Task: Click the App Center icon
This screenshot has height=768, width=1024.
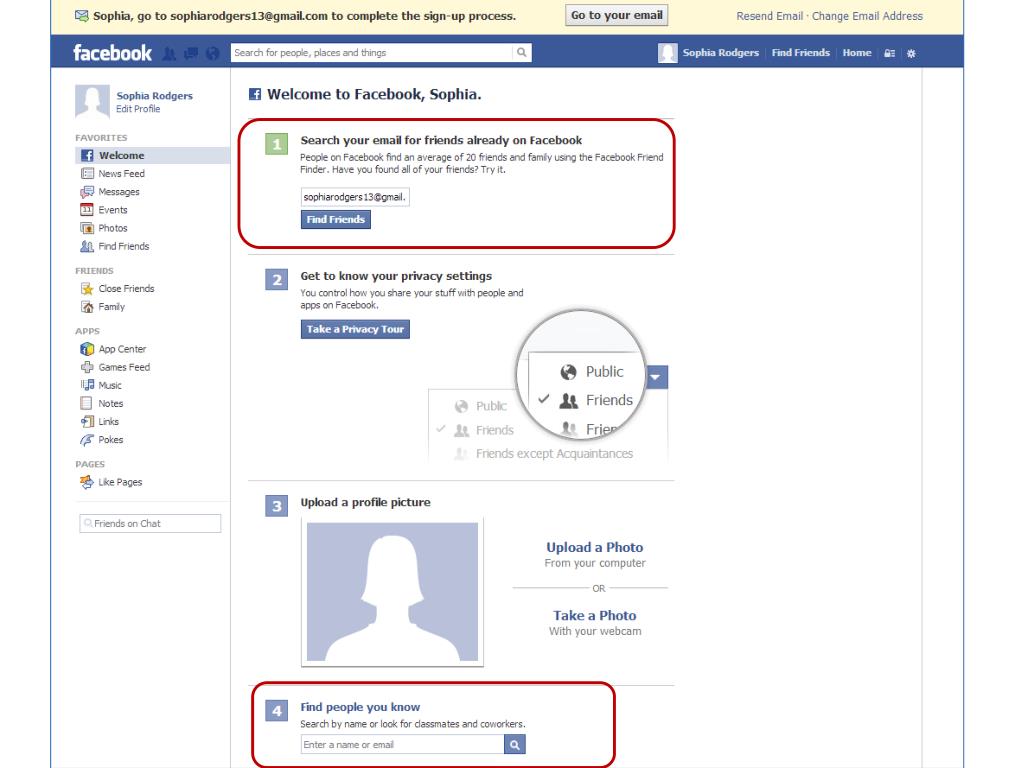Action: tap(87, 349)
